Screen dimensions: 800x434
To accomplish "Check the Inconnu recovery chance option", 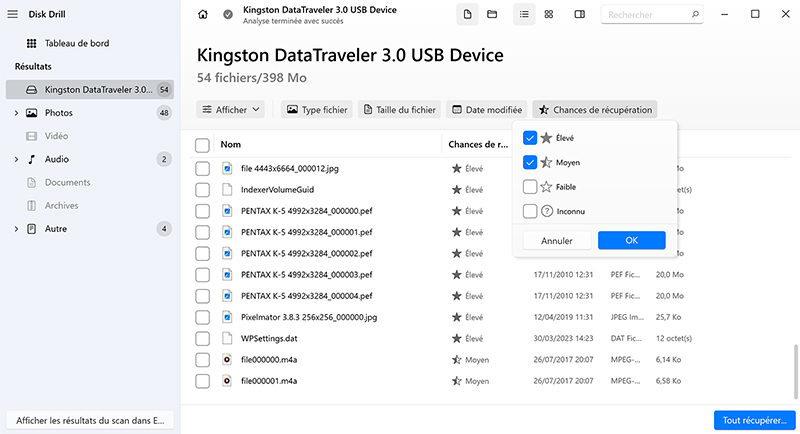I will [530, 211].
